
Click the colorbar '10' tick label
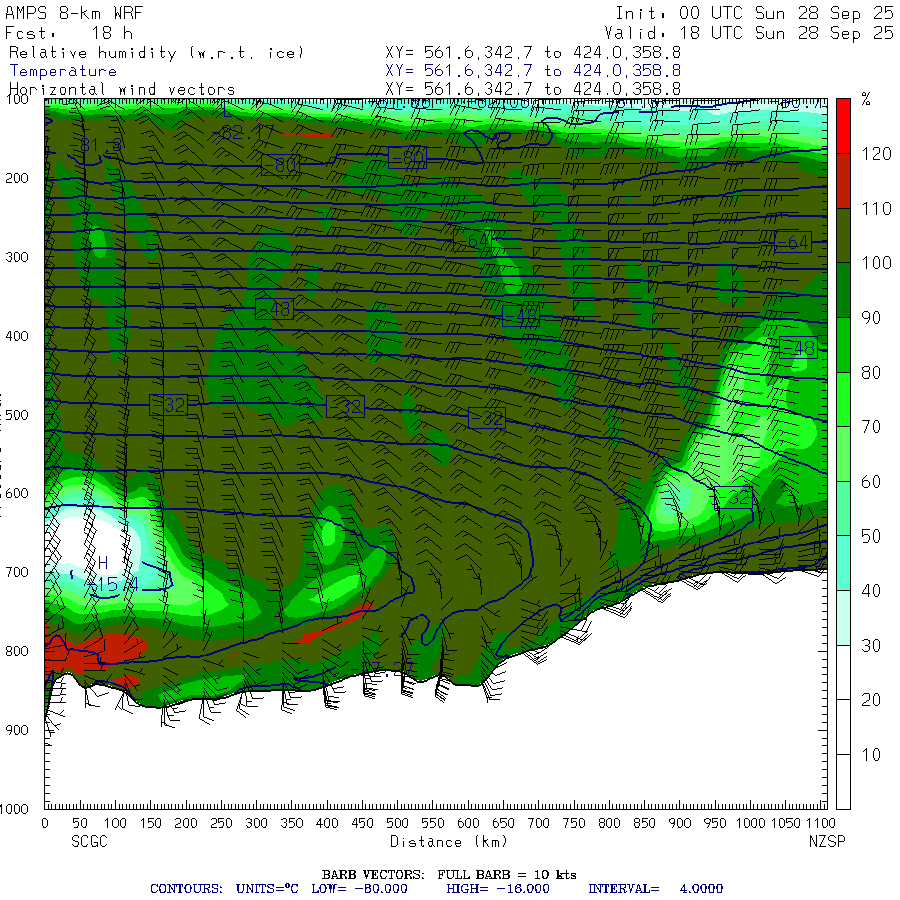871,755
